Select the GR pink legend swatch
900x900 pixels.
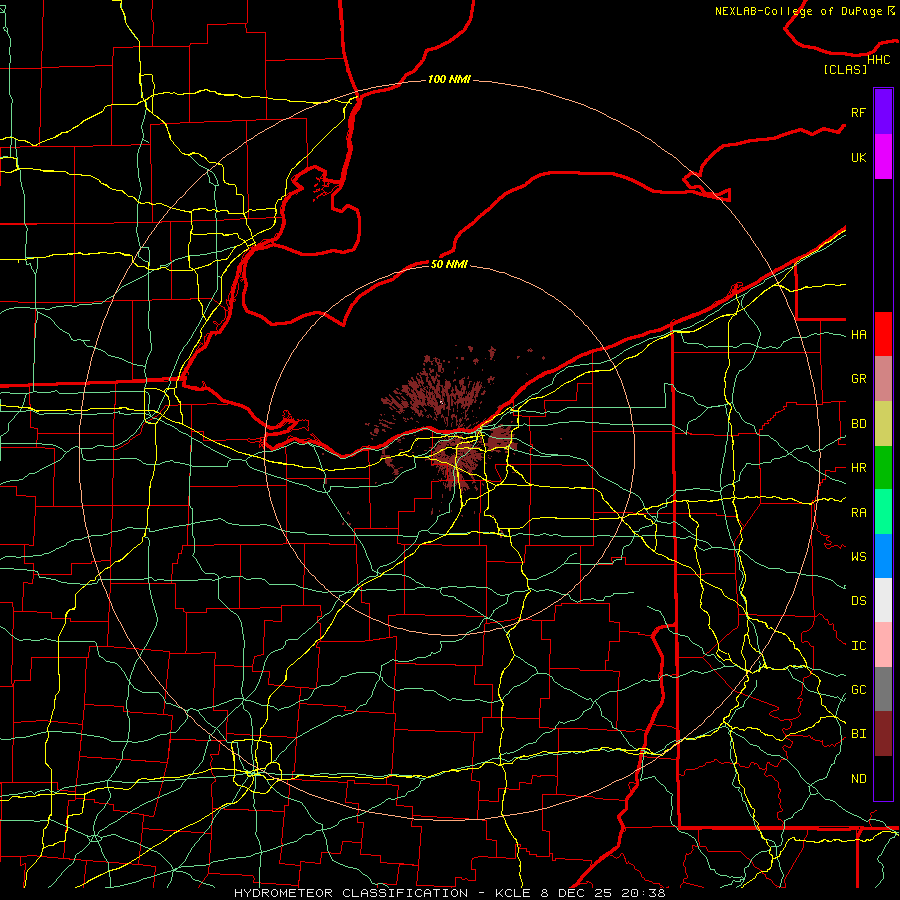pos(883,379)
